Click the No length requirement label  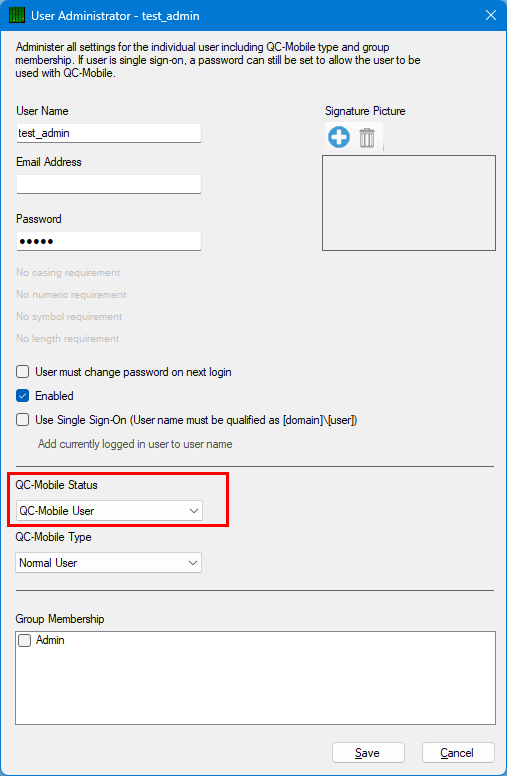coord(68,339)
